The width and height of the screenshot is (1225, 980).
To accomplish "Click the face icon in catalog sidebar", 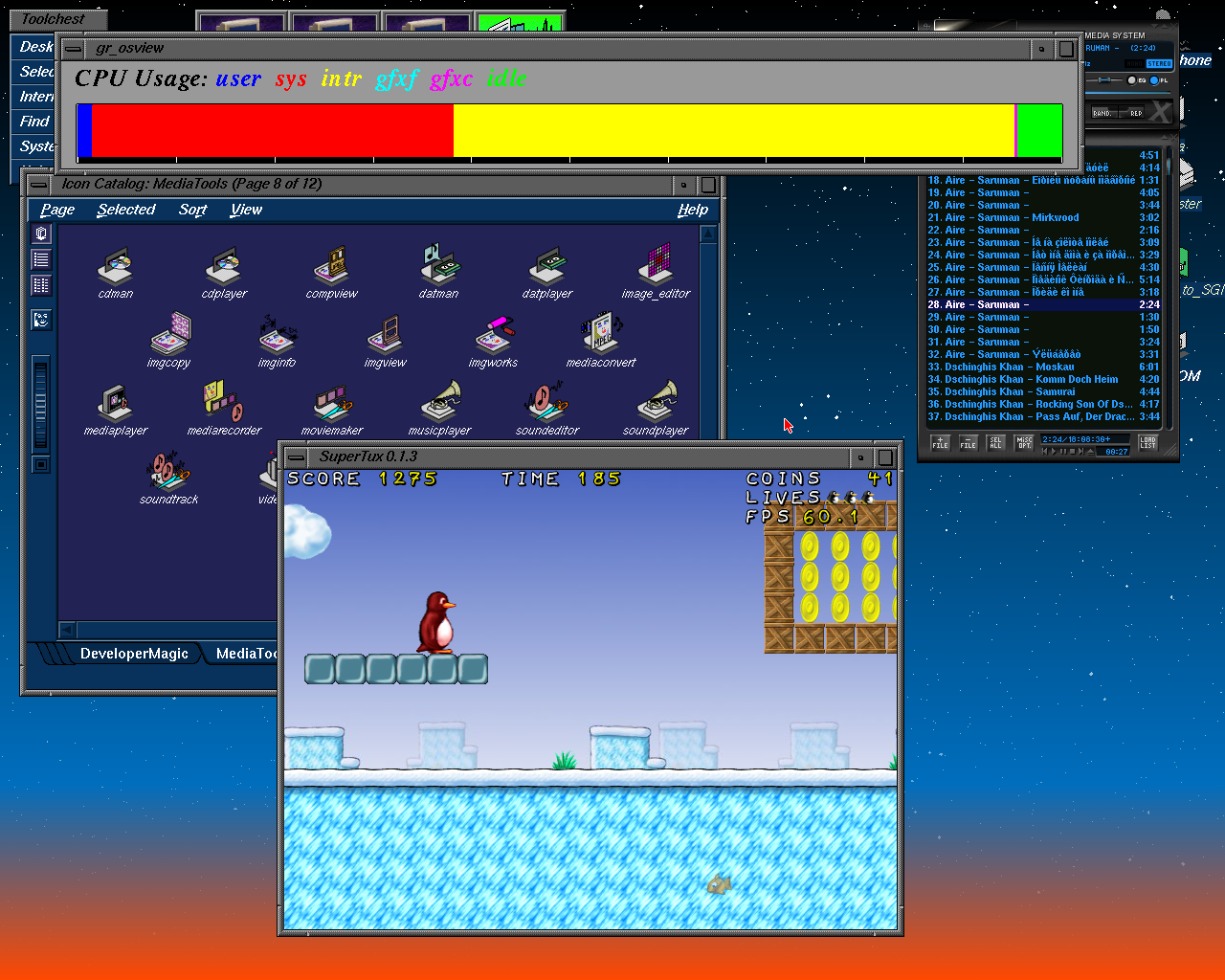I will pos(41,320).
